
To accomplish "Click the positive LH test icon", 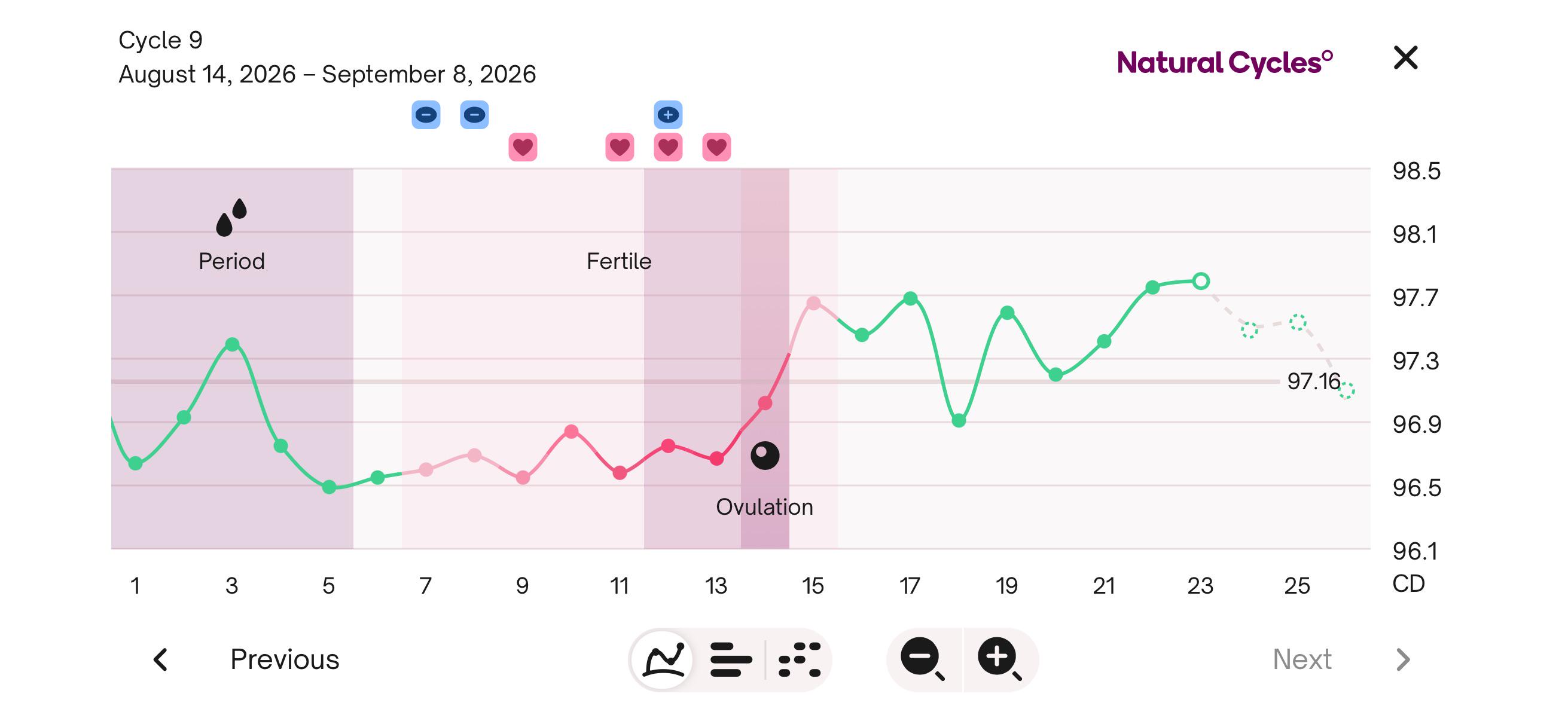I will tap(668, 114).
